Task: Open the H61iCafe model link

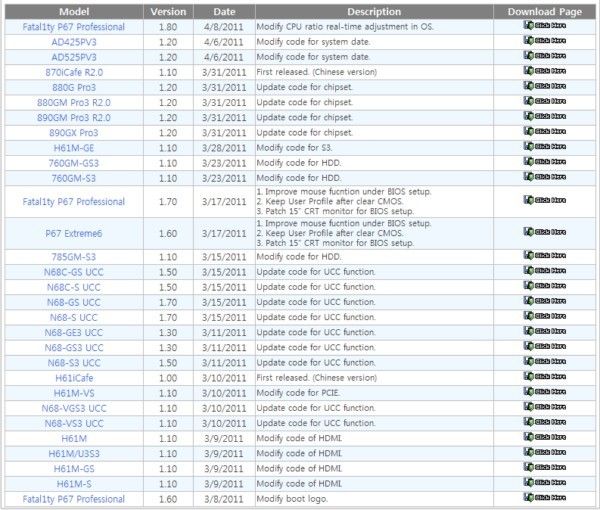Action: 74,378
